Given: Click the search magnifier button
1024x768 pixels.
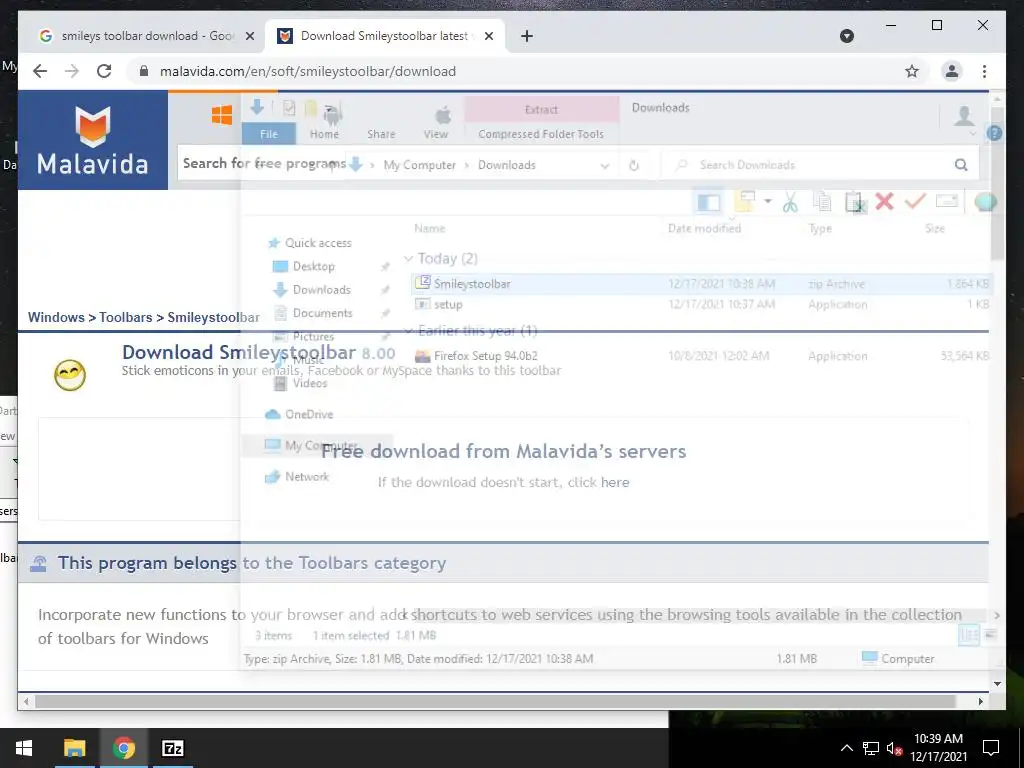Looking at the screenshot, I should tap(961, 165).
